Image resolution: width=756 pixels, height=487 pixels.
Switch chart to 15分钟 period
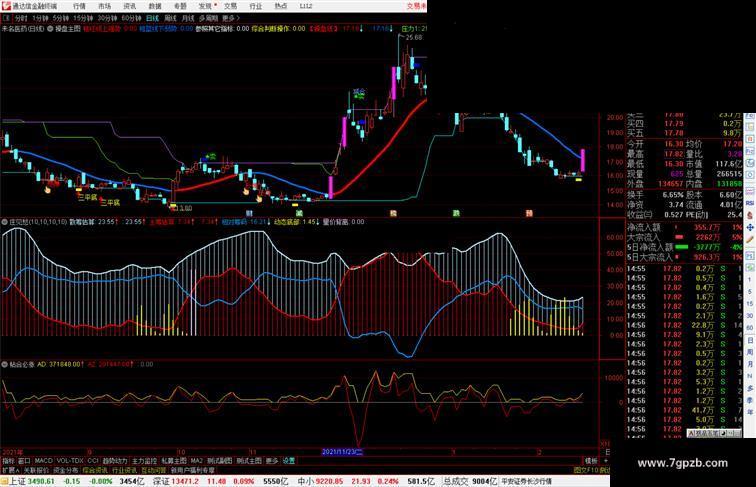(x=83, y=18)
